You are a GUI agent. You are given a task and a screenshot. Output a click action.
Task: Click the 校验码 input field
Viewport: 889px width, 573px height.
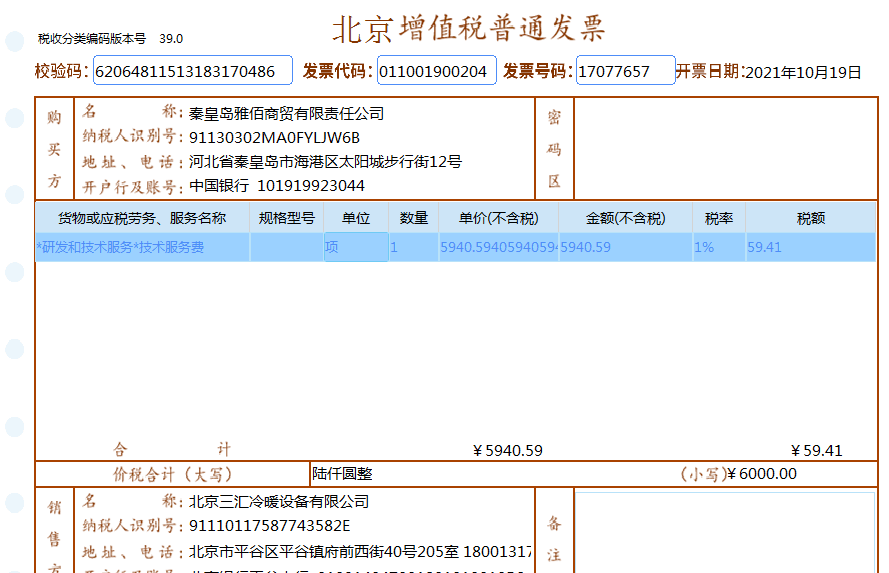tap(193, 70)
